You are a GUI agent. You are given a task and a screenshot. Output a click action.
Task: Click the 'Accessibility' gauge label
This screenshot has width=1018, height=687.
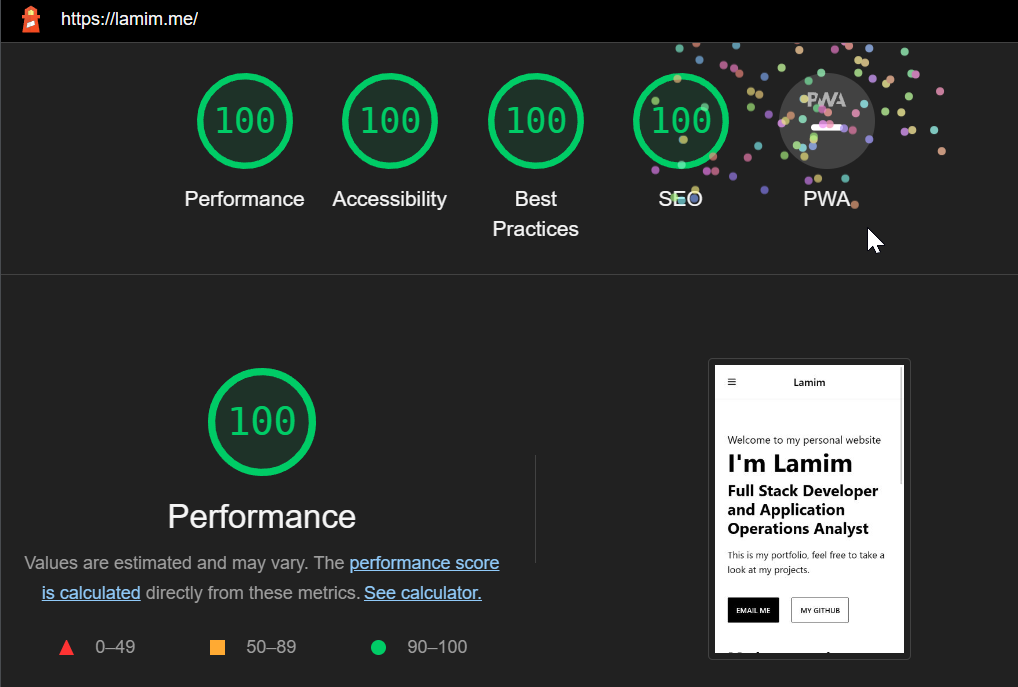390,199
